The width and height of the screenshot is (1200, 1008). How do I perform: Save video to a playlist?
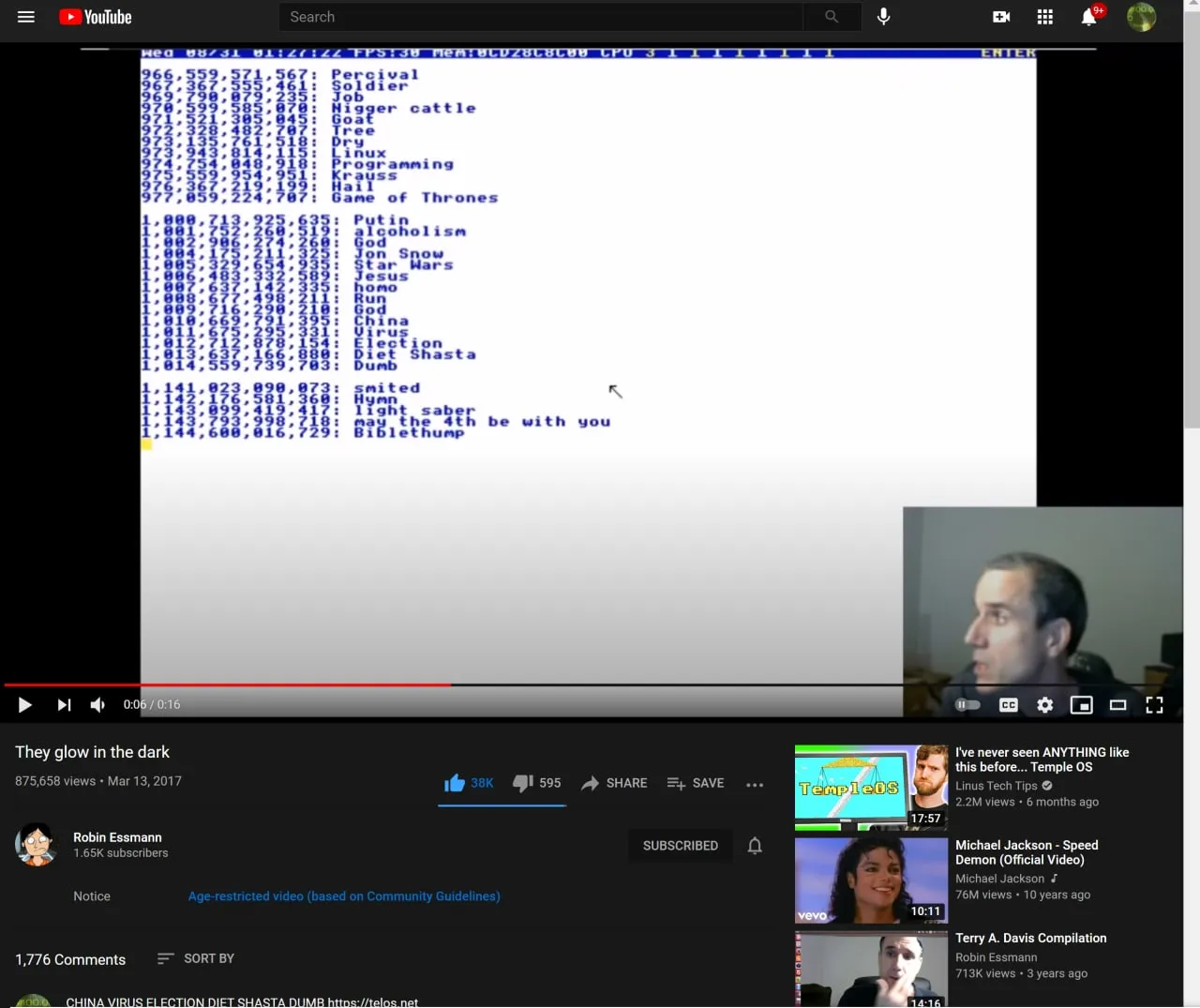coord(696,783)
